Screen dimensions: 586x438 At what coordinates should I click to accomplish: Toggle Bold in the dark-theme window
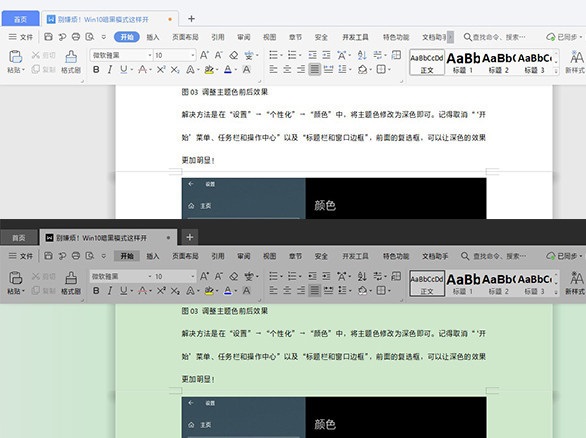[96, 290]
